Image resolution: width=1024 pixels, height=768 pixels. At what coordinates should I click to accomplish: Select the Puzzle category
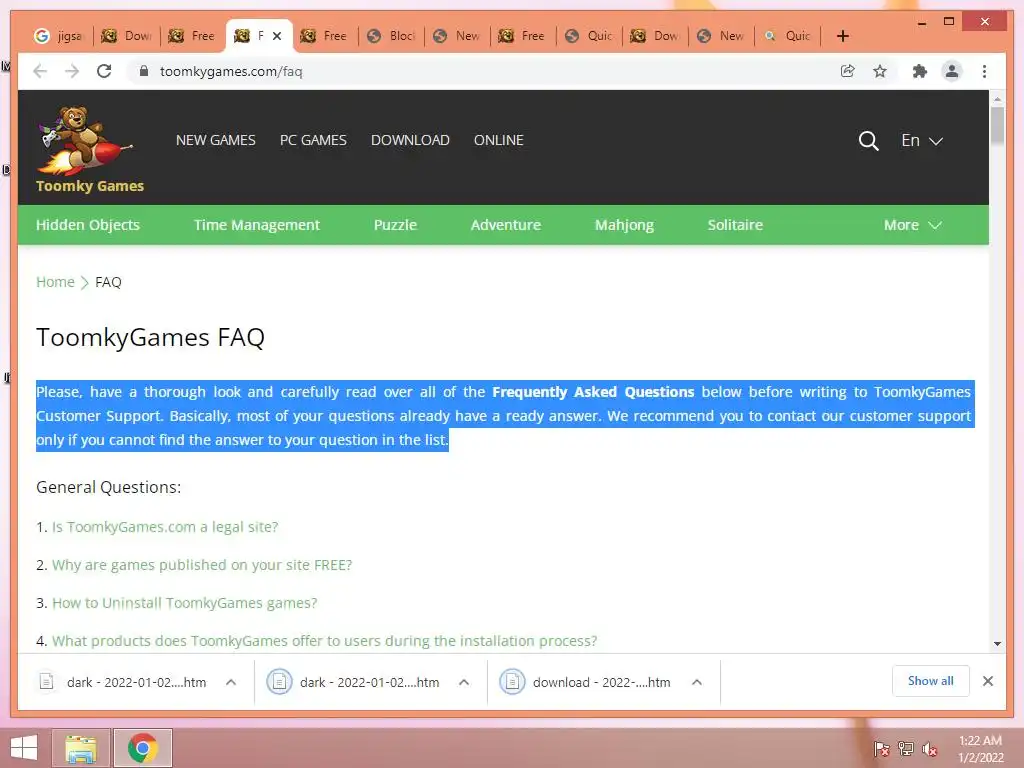click(395, 225)
